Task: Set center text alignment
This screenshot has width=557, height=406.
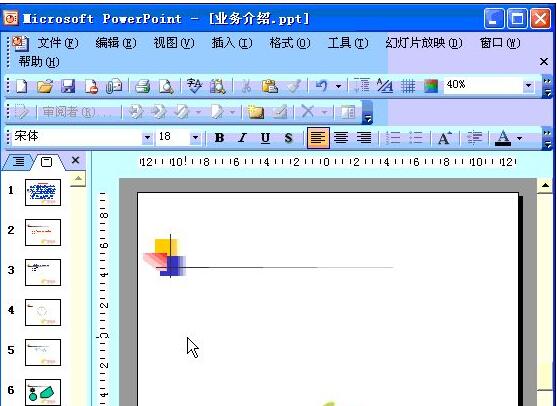Action: pyautogui.click(x=341, y=138)
